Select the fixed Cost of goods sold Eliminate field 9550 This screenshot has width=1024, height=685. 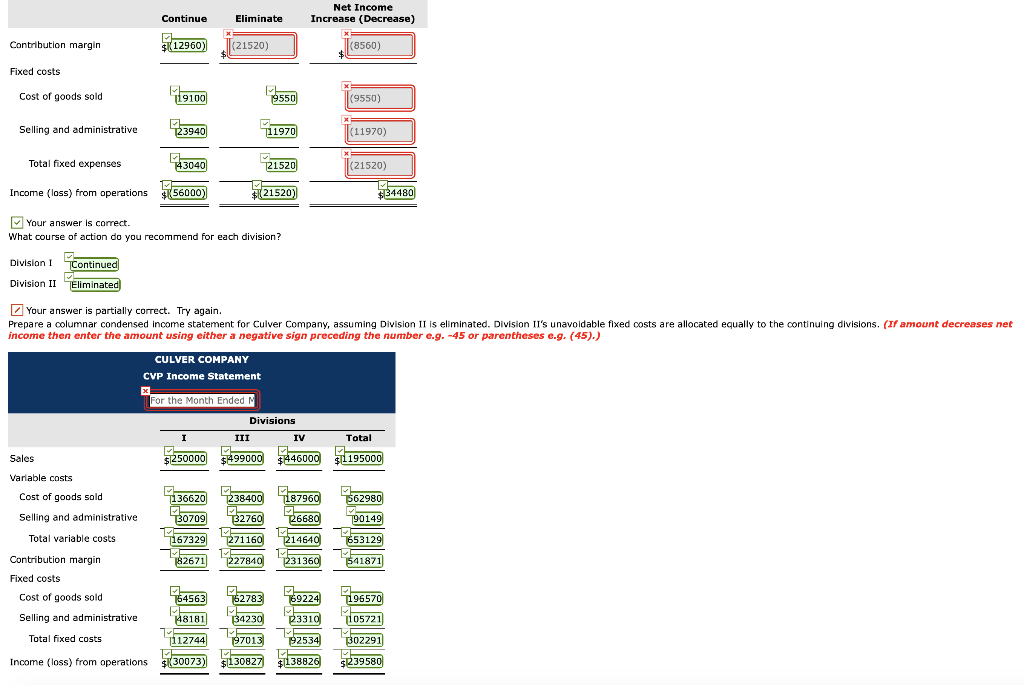(x=284, y=98)
